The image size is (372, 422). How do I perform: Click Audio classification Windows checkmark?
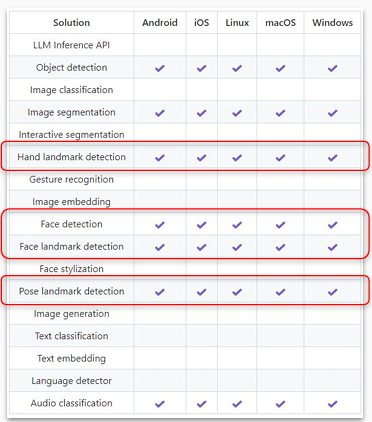[x=332, y=404]
